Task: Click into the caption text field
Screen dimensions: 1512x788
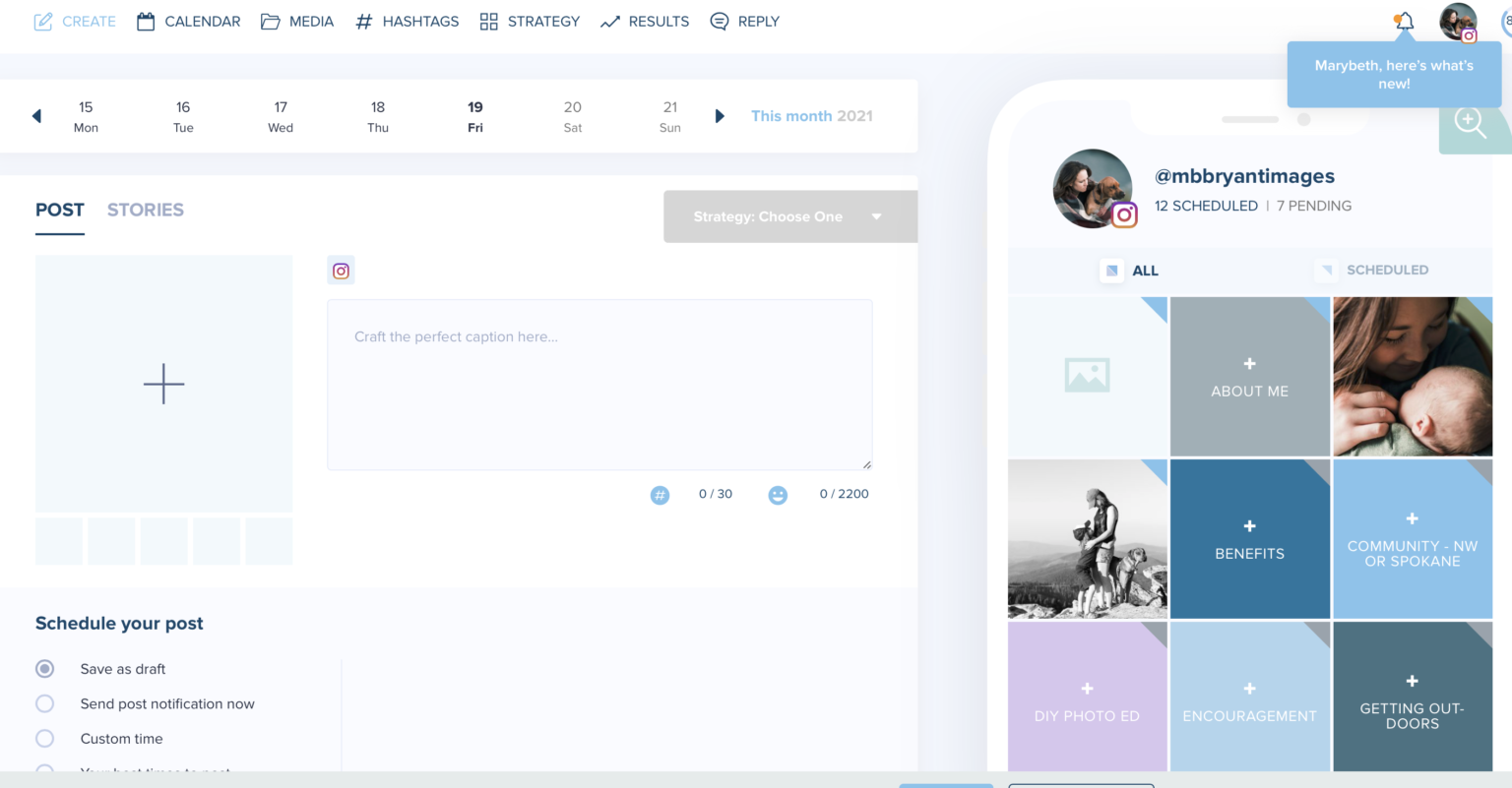Action: [598, 384]
